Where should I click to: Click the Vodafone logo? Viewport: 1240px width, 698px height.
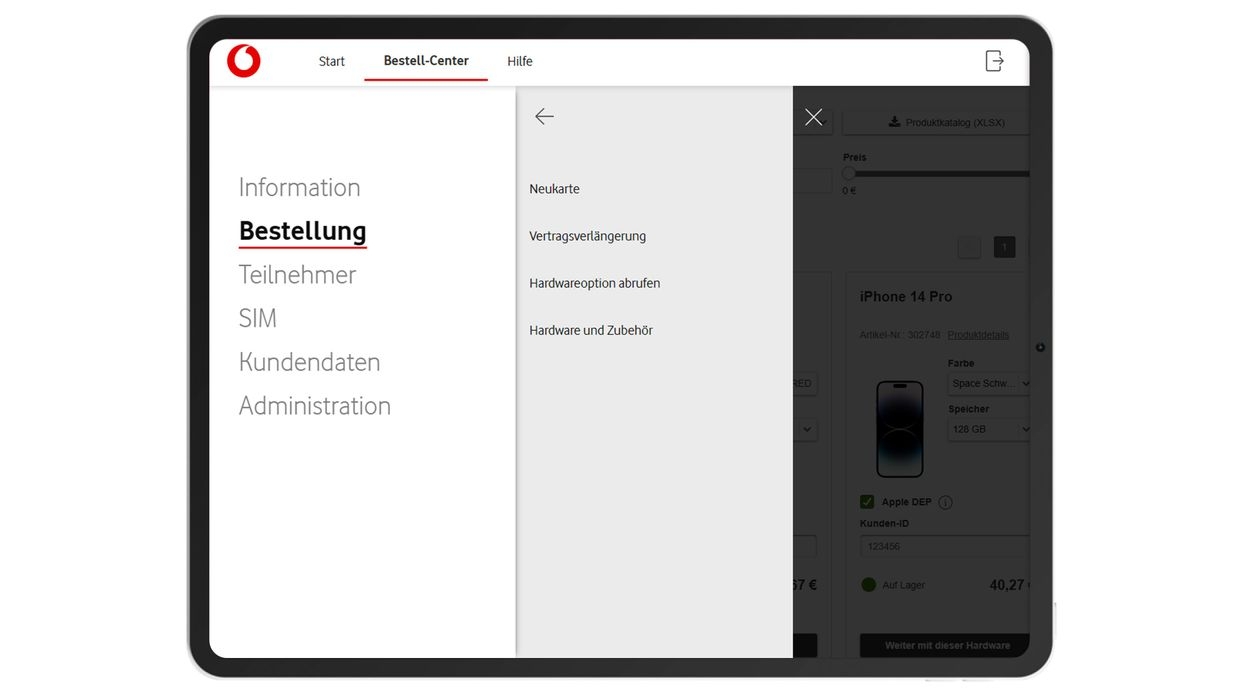click(x=244, y=60)
